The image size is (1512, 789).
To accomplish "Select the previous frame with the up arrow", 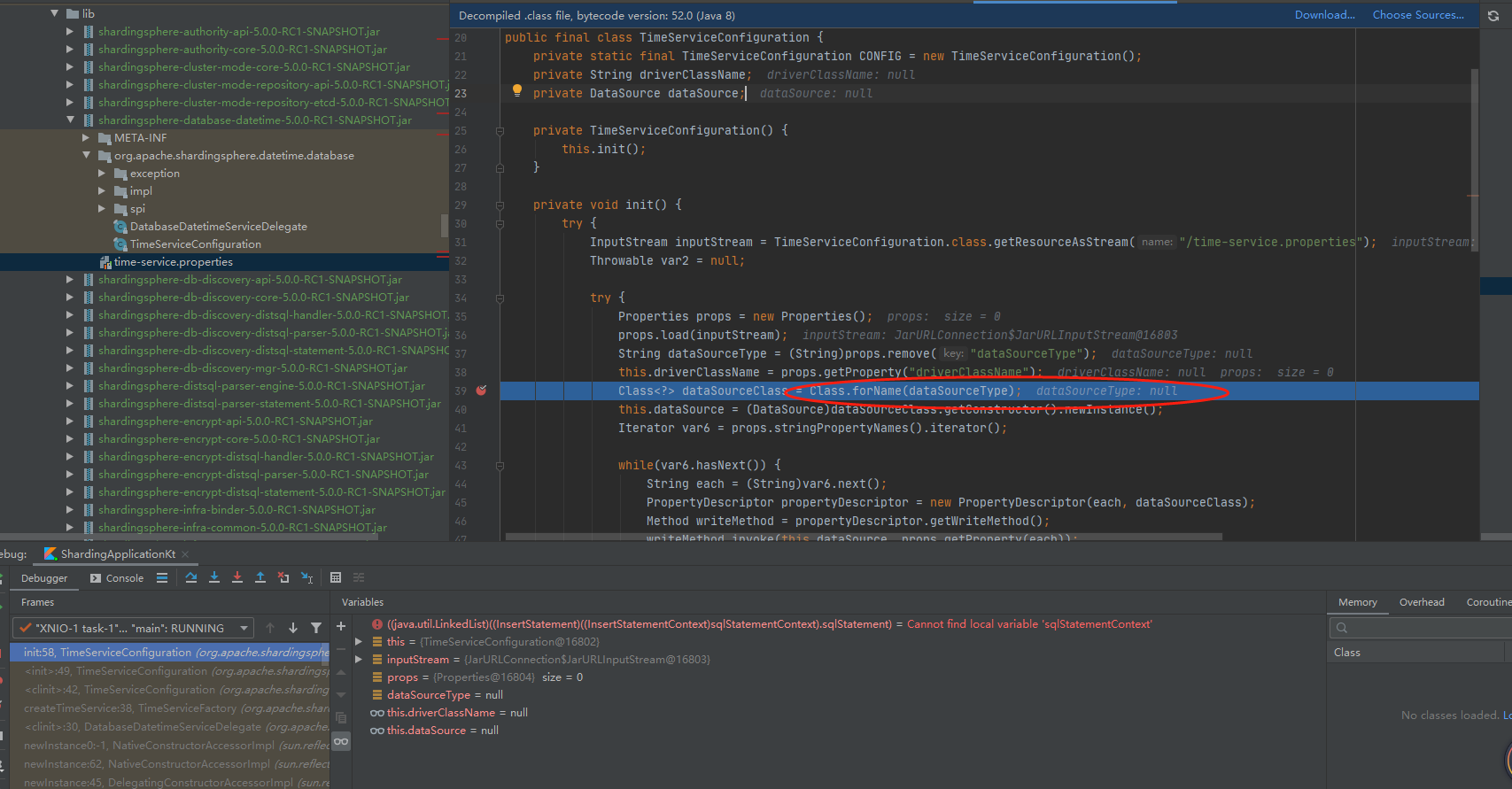I will click(x=270, y=628).
